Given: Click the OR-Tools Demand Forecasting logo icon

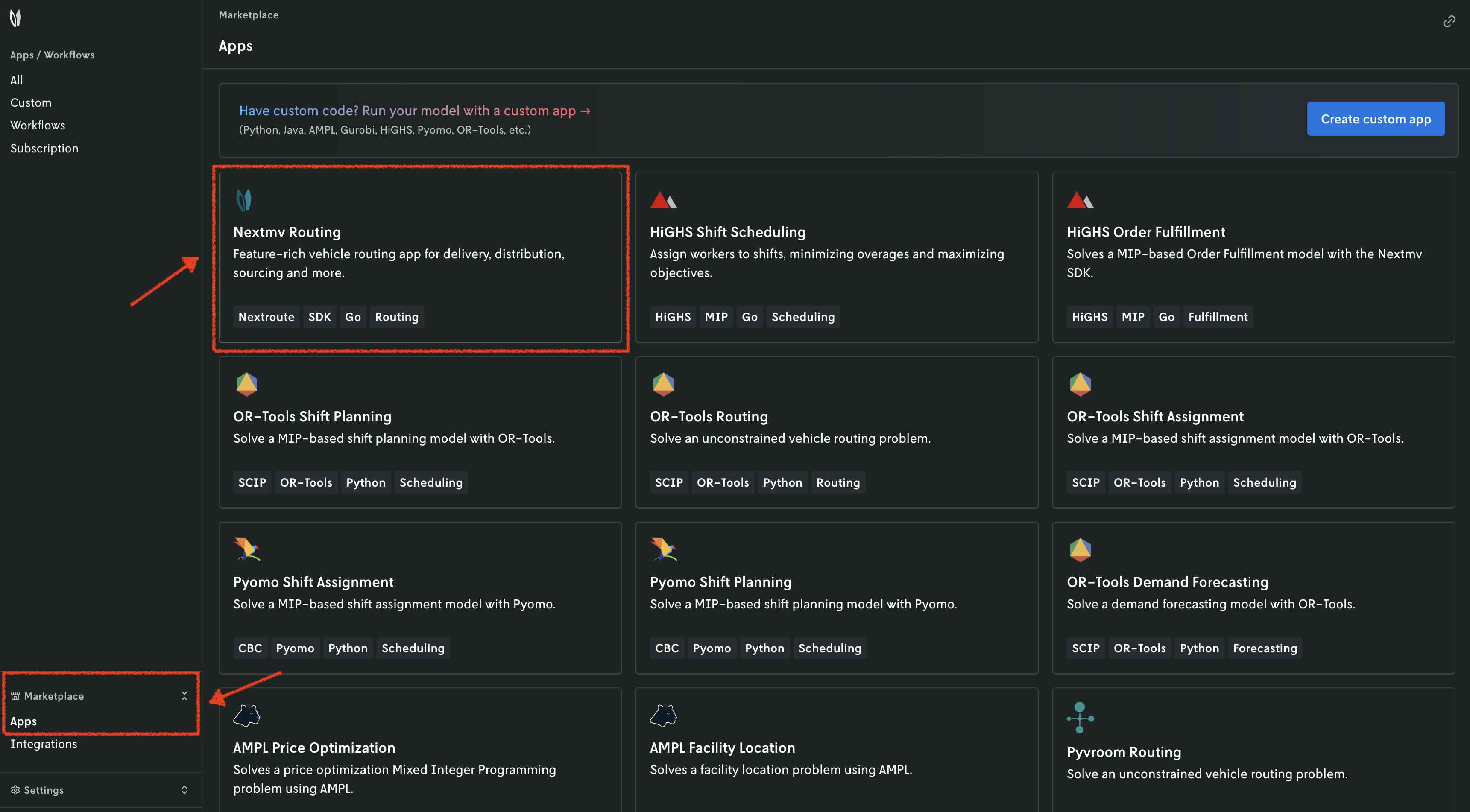Looking at the screenshot, I should [1080, 549].
